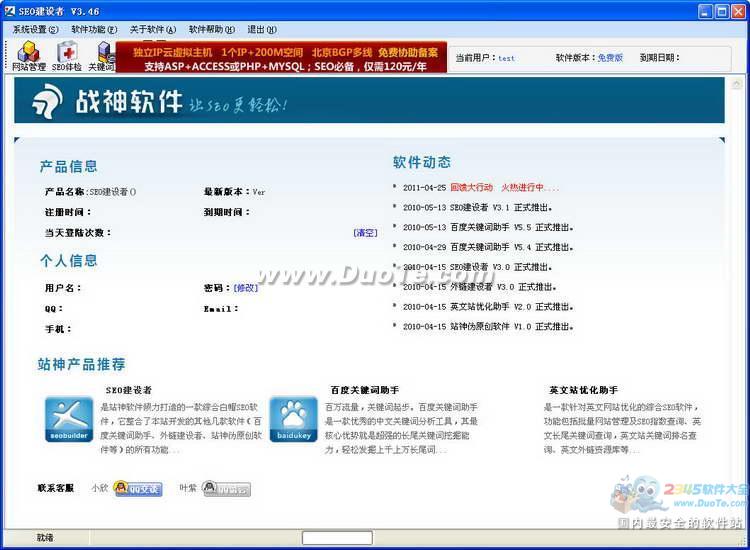Click the 英文站优化助手 product title
750x550 pixels.
coord(584,390)
